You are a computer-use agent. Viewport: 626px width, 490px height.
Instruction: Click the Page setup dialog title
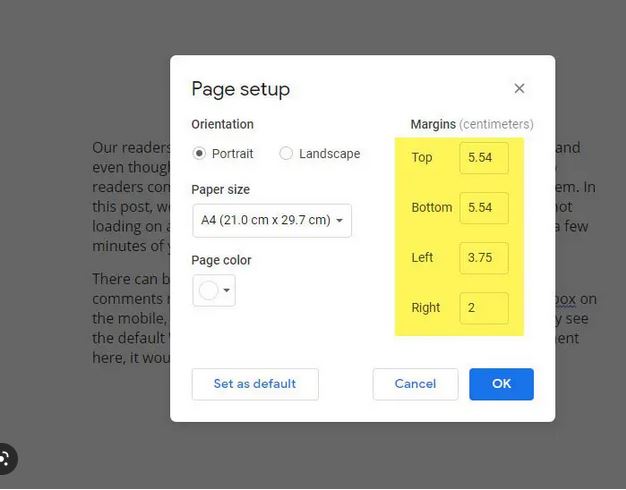(240, 89)
